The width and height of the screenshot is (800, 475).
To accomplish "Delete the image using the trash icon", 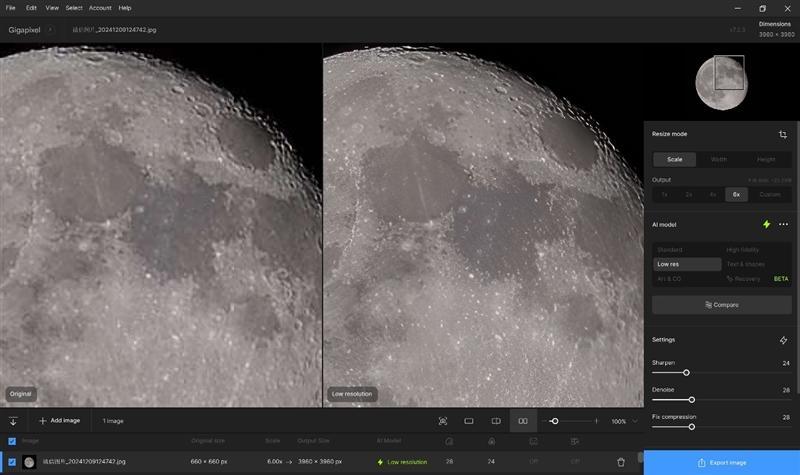I will tap(621, 462).
